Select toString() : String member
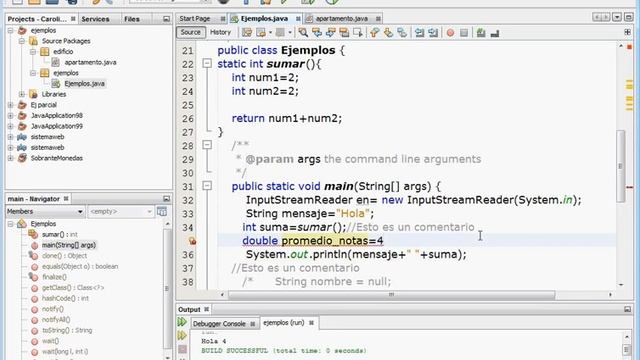640x360 pixels. 67,330
